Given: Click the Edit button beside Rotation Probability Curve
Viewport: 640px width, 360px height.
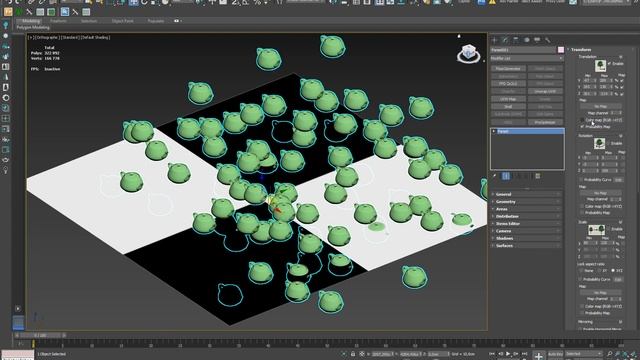Looking at the screenshot, I should tap(618, 180).
